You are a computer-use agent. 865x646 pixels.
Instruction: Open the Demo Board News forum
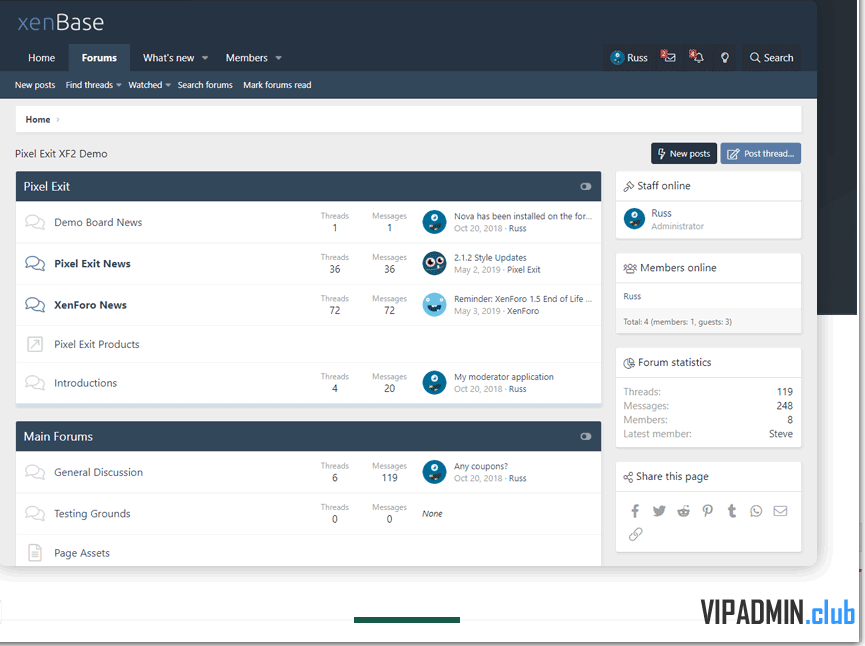[x=98, y=222]
